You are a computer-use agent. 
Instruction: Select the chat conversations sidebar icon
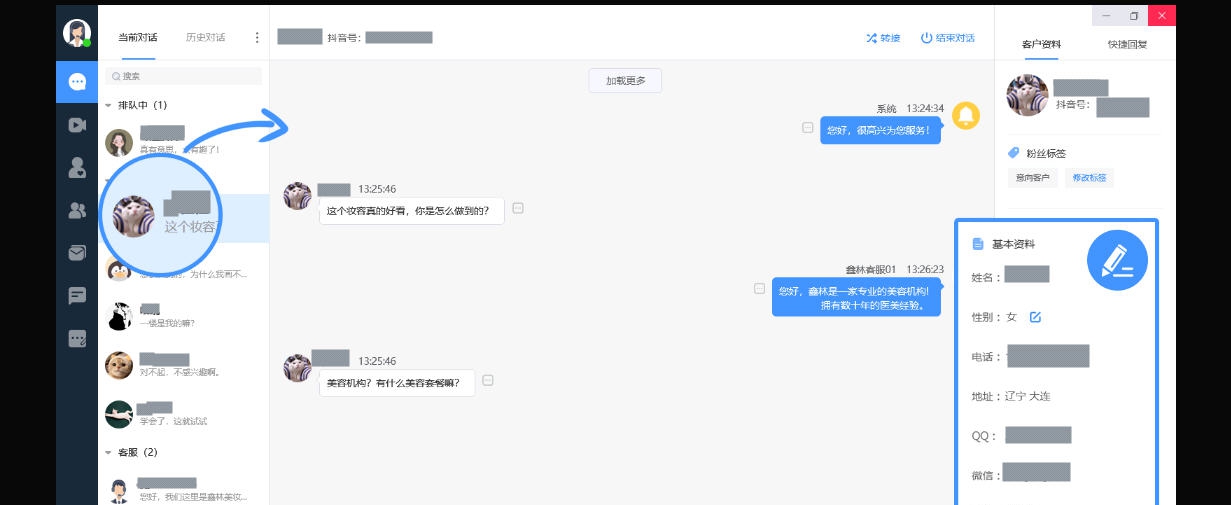77,82
